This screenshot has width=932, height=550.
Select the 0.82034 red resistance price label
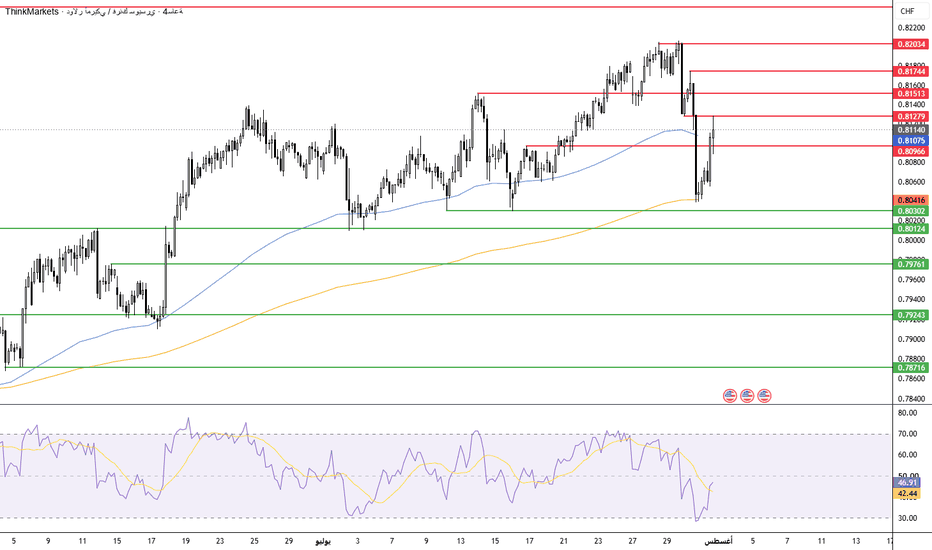tap(911, 44)
